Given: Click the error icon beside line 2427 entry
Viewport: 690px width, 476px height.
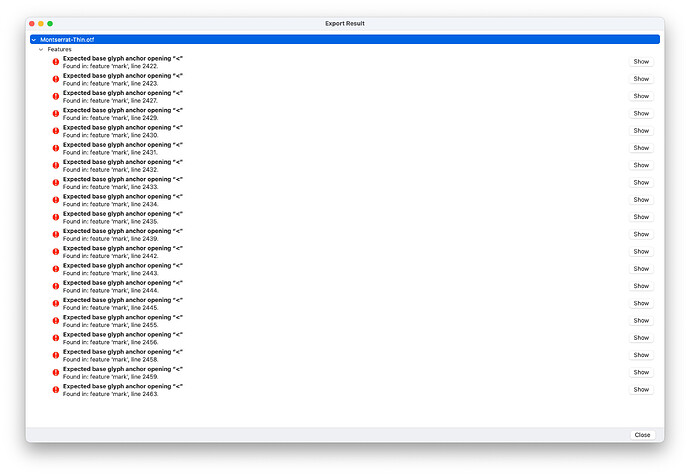Looking at the screenshot, I should point(56,96).
